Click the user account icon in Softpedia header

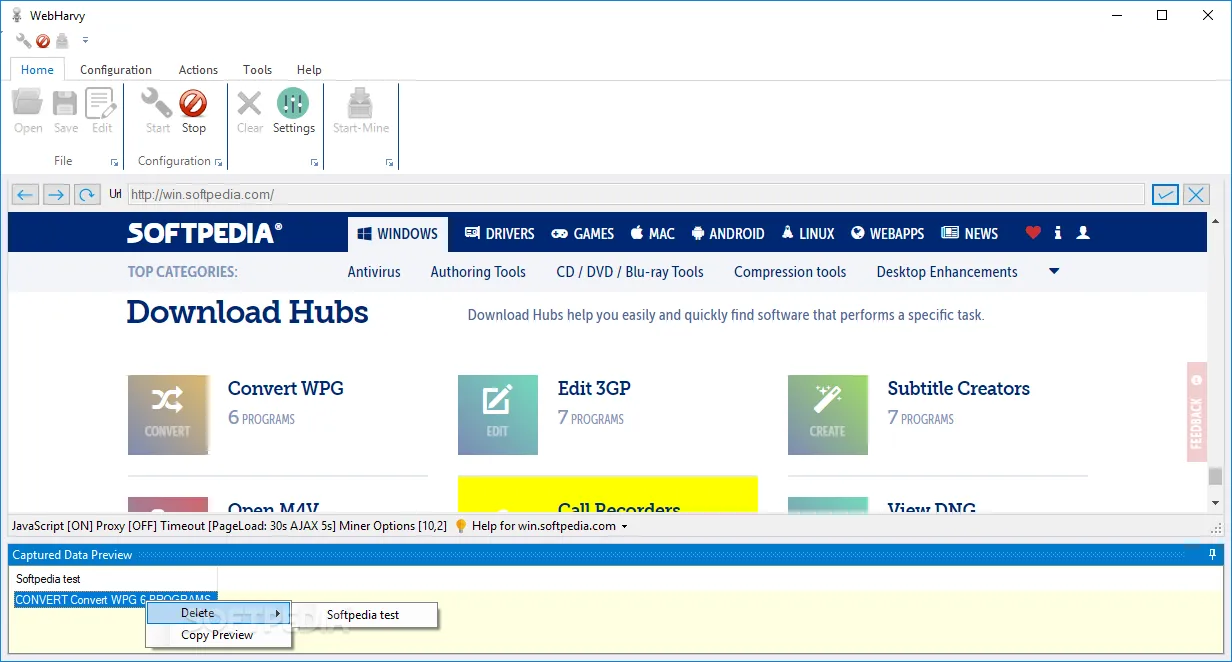[x=1082, y=233]
